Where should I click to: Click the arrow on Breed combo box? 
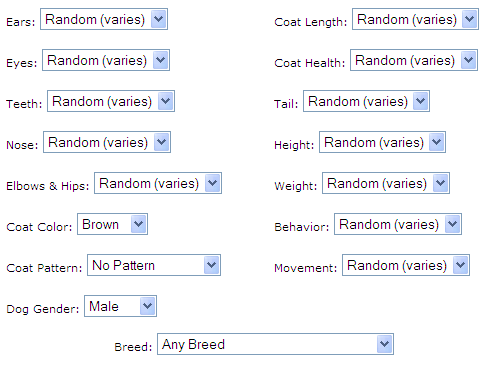pos(384,344)
